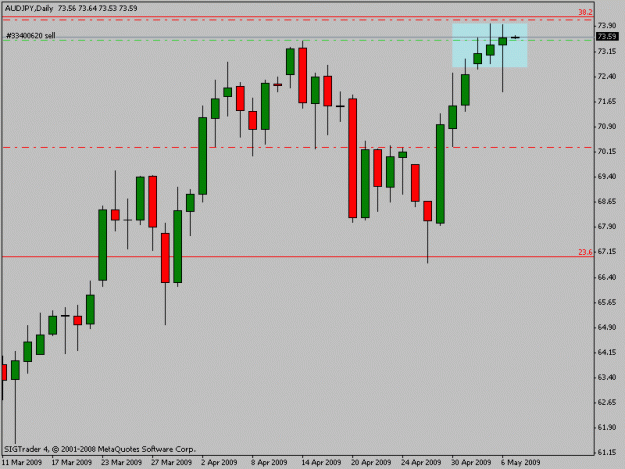625x469 pixels.
Task: Click date label 11 Mar 2009
Action: coord(22,462)
